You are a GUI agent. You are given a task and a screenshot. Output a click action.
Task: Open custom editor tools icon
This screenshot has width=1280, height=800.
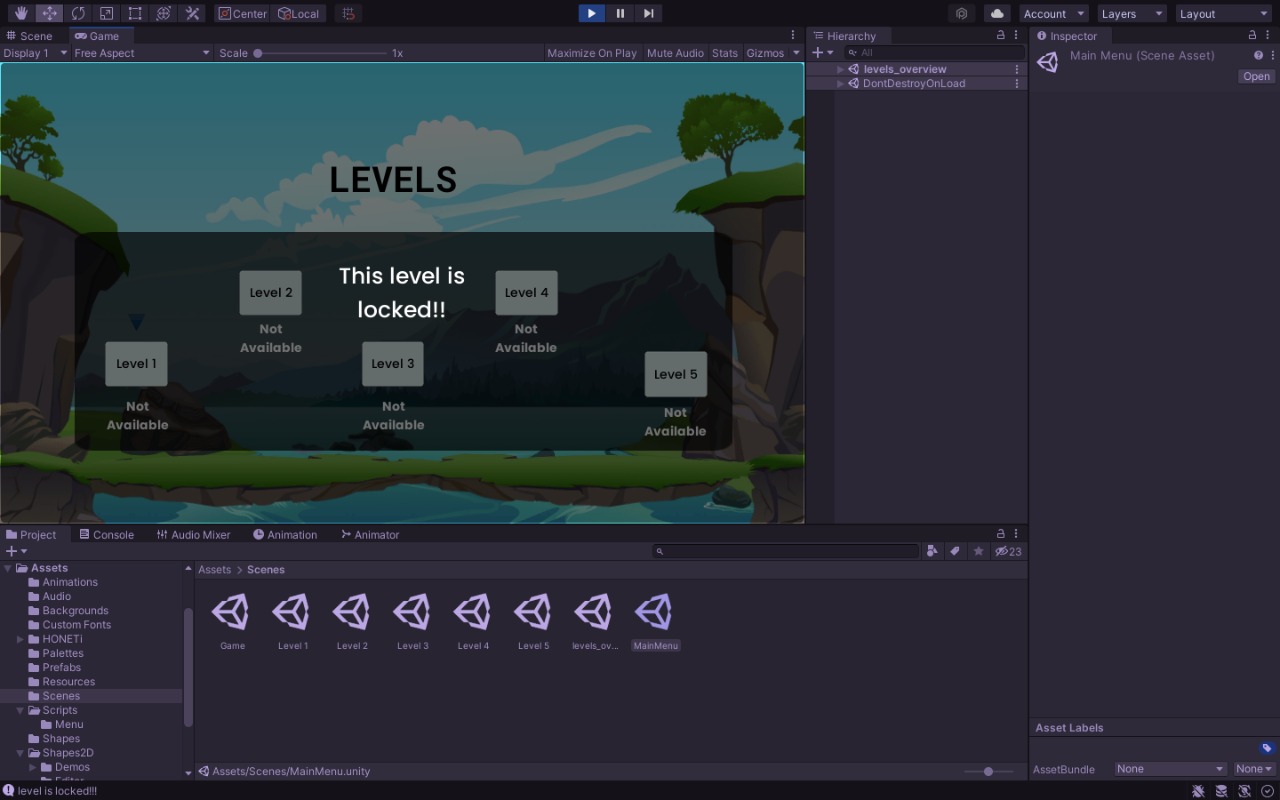pyautogui.click(x=192, y=13)
